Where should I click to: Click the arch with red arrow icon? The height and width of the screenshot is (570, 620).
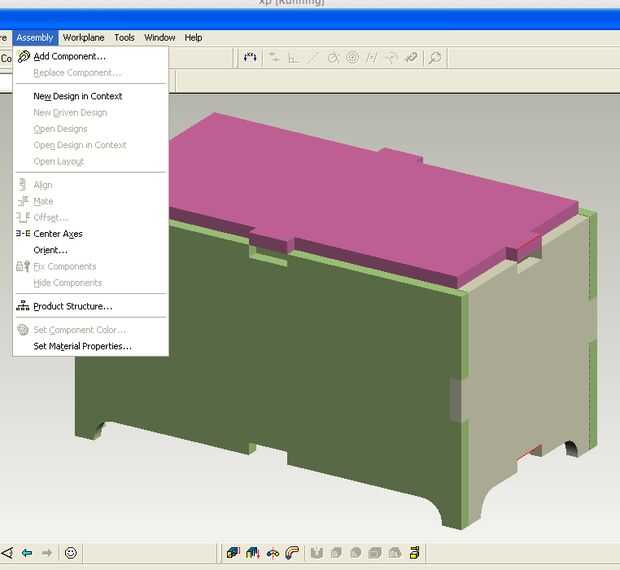(253, 552)
